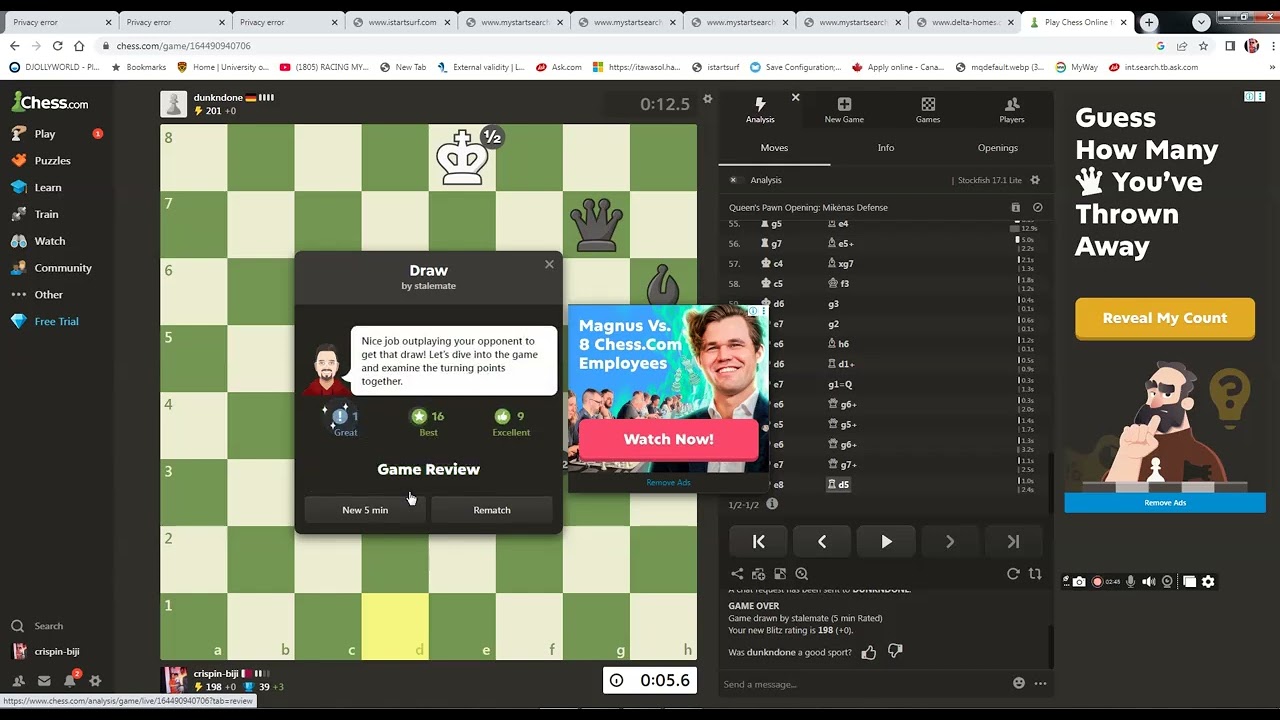This screenshot has height=720, width=1280.
Task: Click Watch Now on Magnus ad
Action: 668,439
